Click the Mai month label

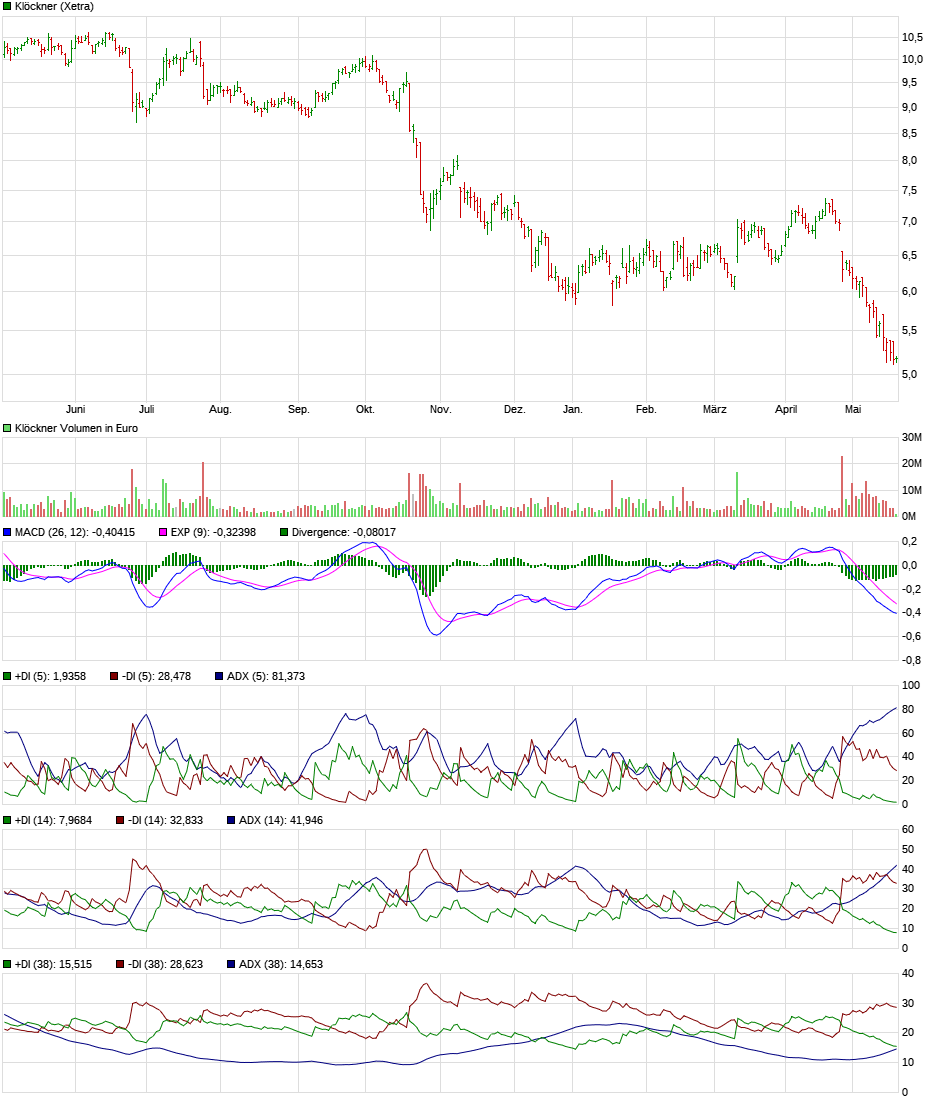pyautogui.click(x=852, y=409)
